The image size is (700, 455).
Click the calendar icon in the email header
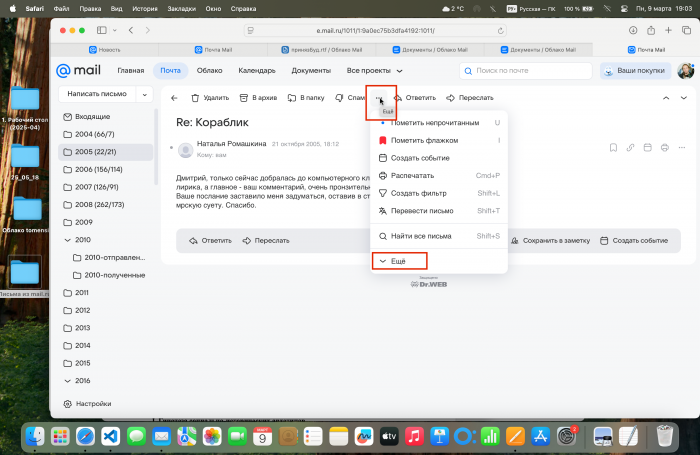tap(647, 147)
